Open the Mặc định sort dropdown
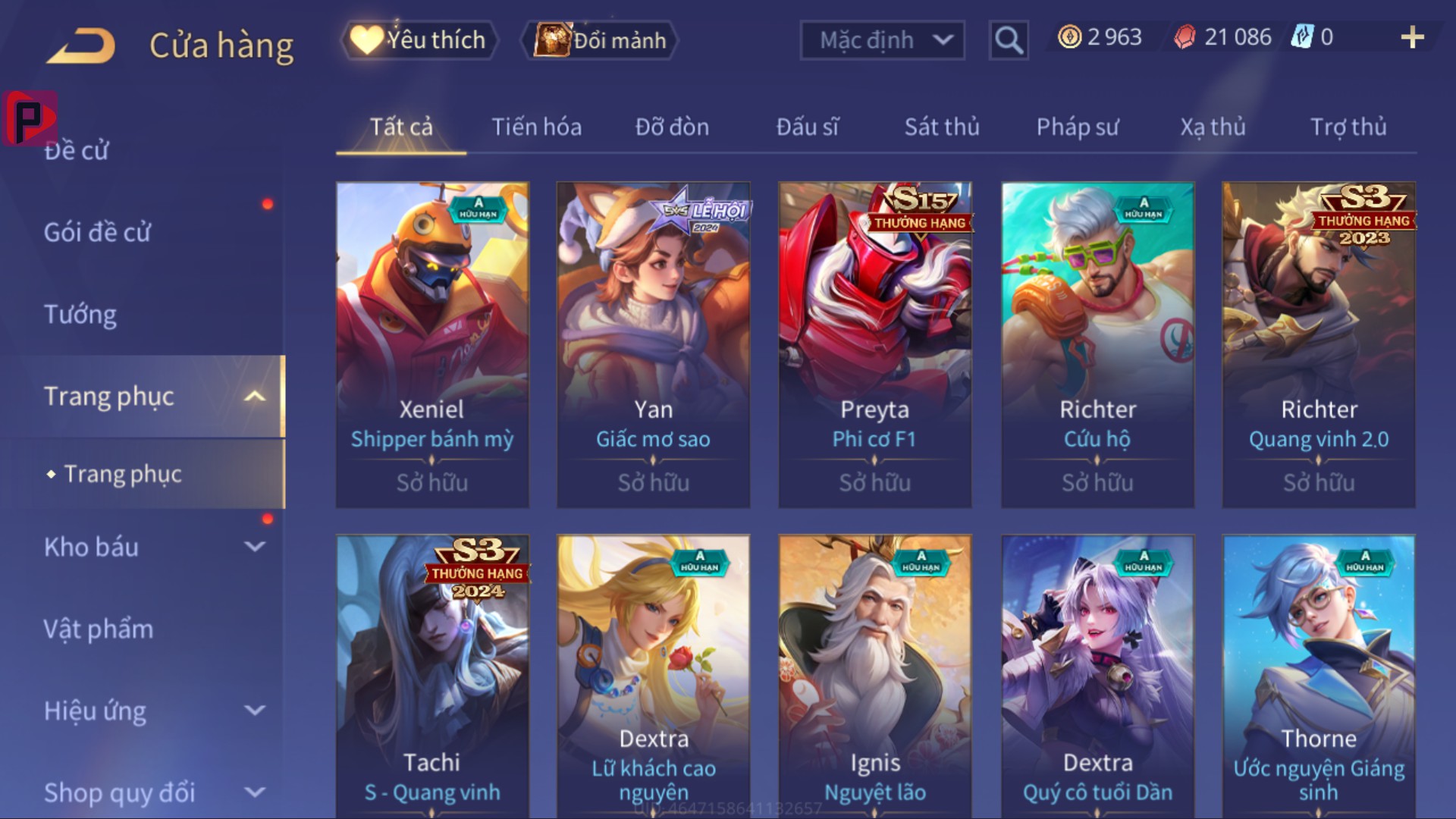Viewport: 1456px width, 819px height. [882, 40]
